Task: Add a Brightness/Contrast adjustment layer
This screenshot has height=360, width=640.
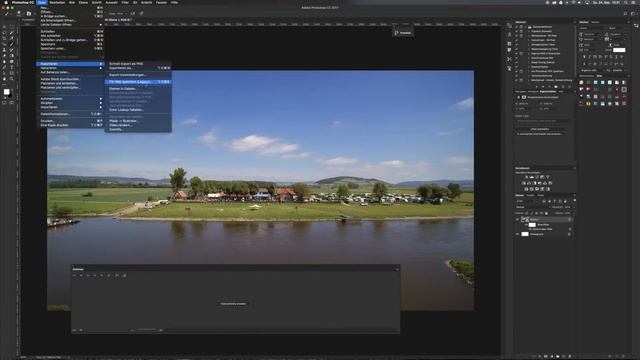Action: [527, 177]
